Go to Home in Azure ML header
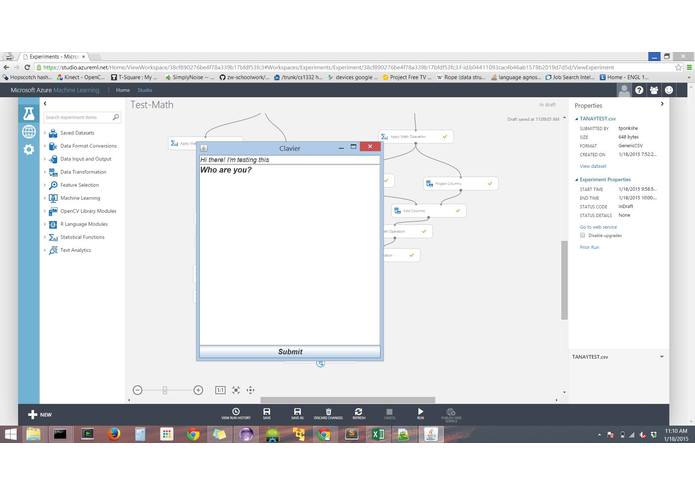695x494 pixels. [123, 90]
